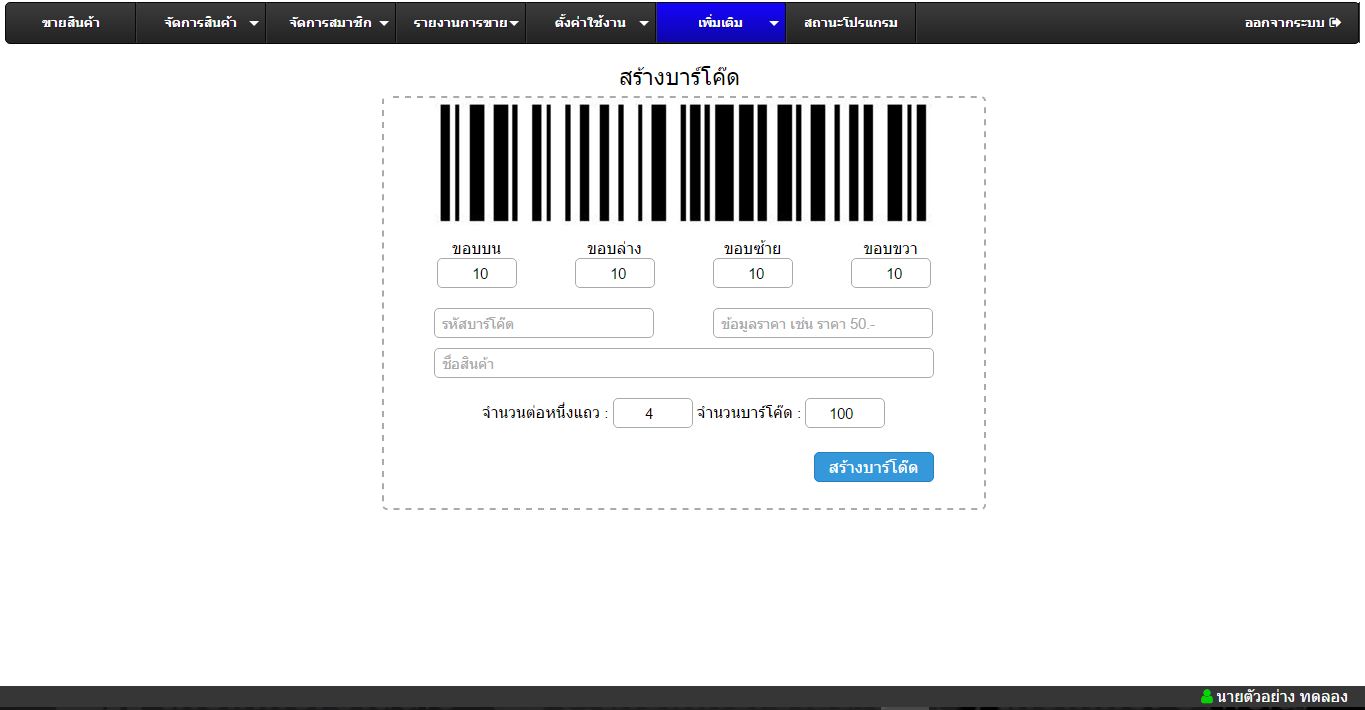Click the ขอบซ้าย margin input
This screenshot has width=1365, height=710.
pyautogui.click(x=753, y=273)
